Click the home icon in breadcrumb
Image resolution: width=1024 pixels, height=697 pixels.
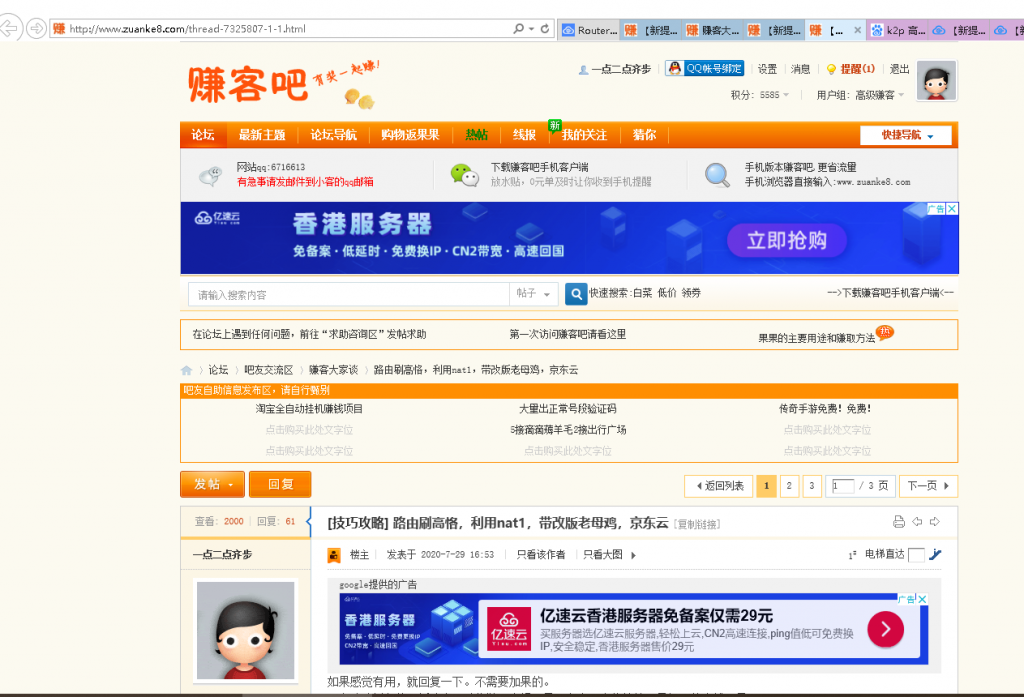[x=187, y=370]
